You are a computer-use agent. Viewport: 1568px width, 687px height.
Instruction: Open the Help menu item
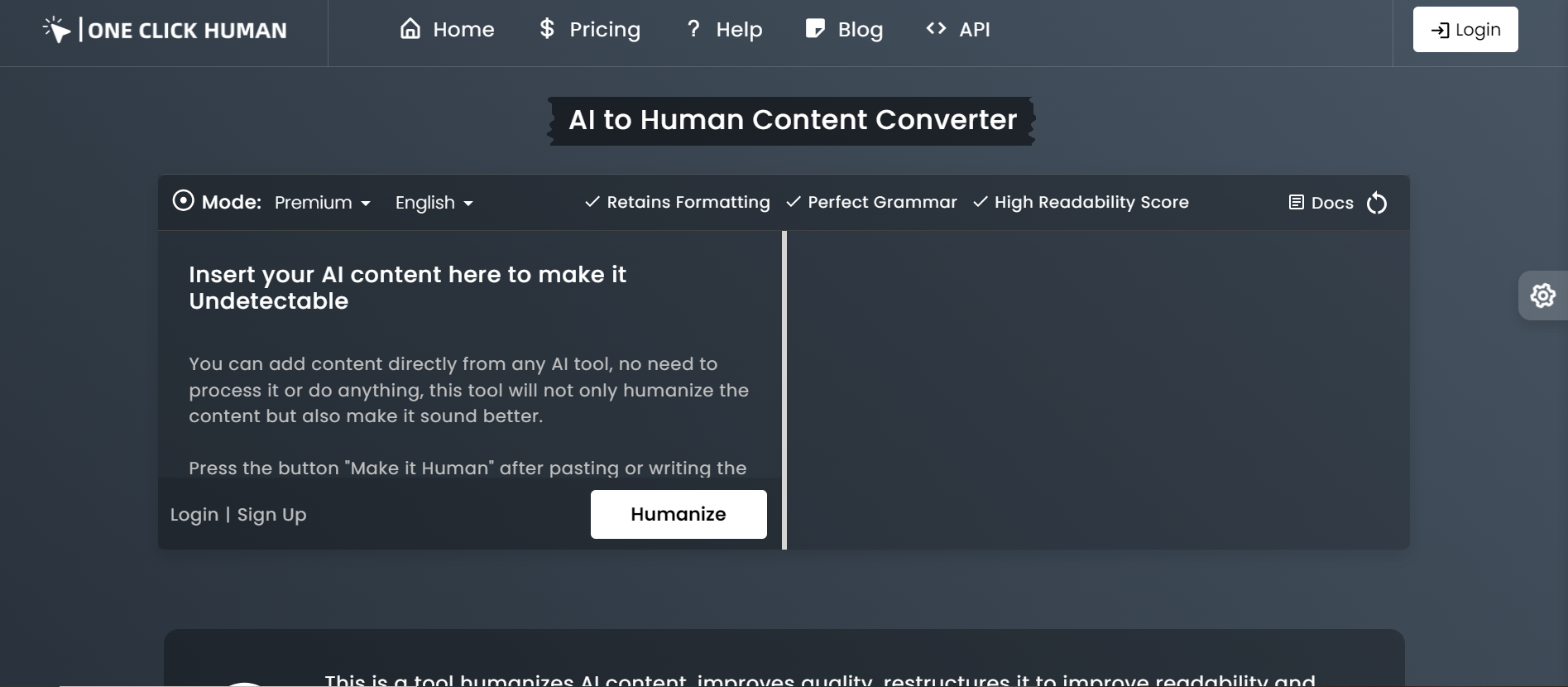(x=725, y=30)
